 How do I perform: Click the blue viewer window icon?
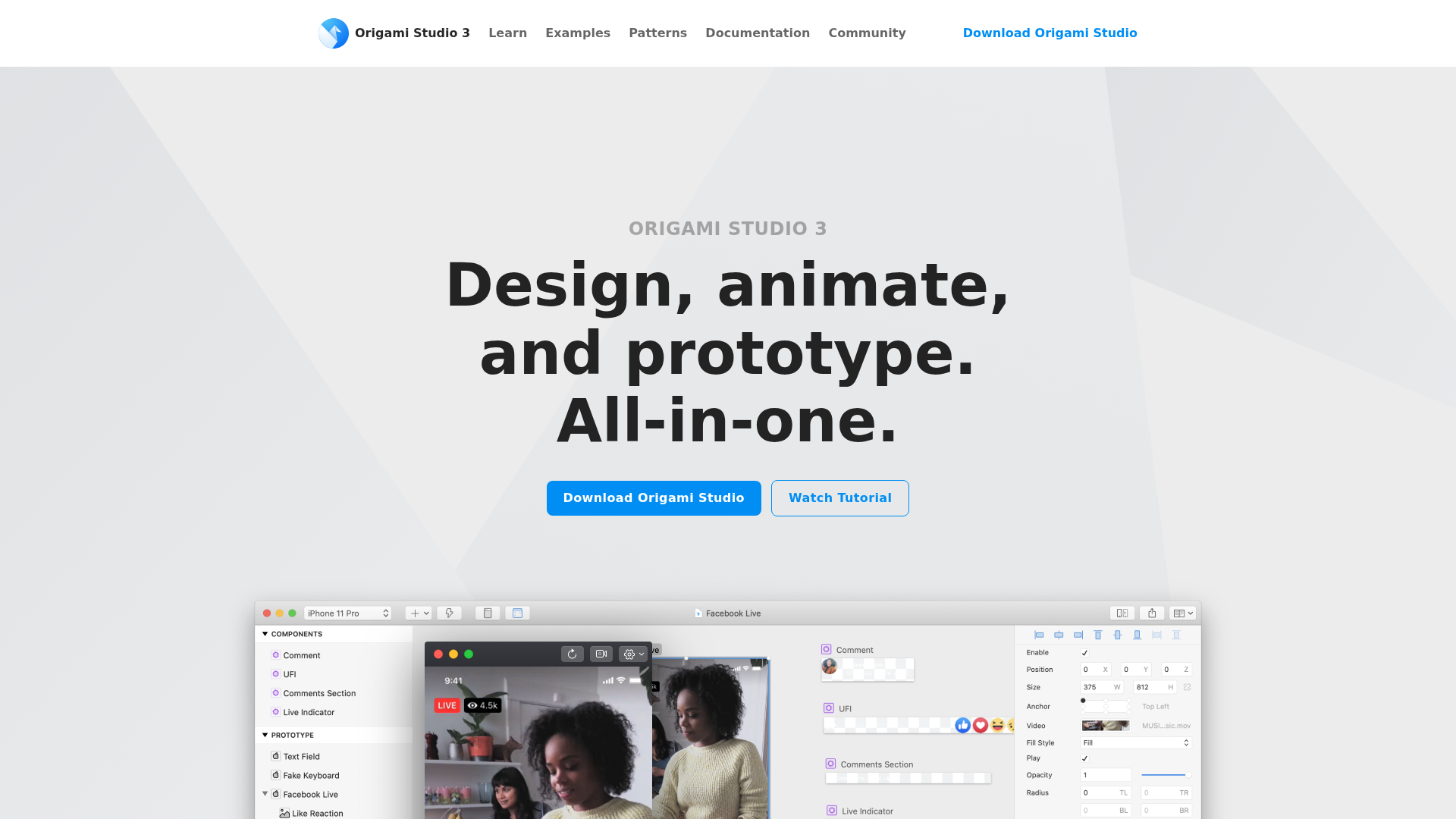(x=518, y=613)
